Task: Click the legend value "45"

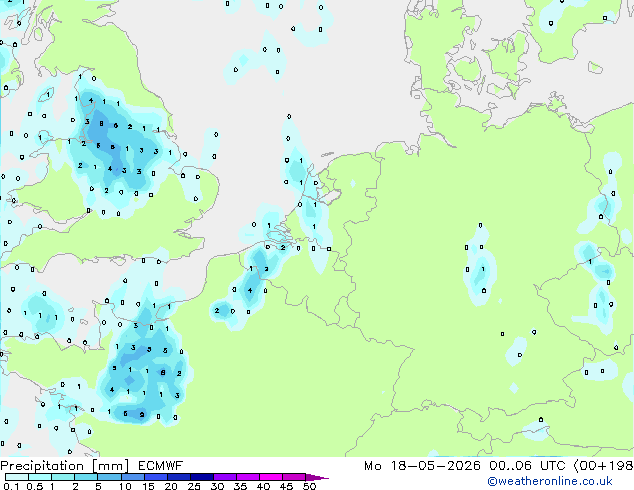Action: click(x=286, y=486)
